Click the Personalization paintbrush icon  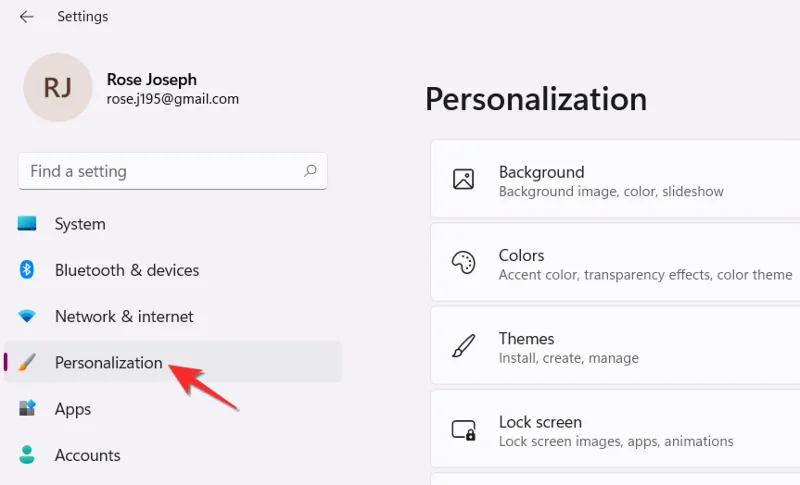pyautogui.click(x=27, y=362)
